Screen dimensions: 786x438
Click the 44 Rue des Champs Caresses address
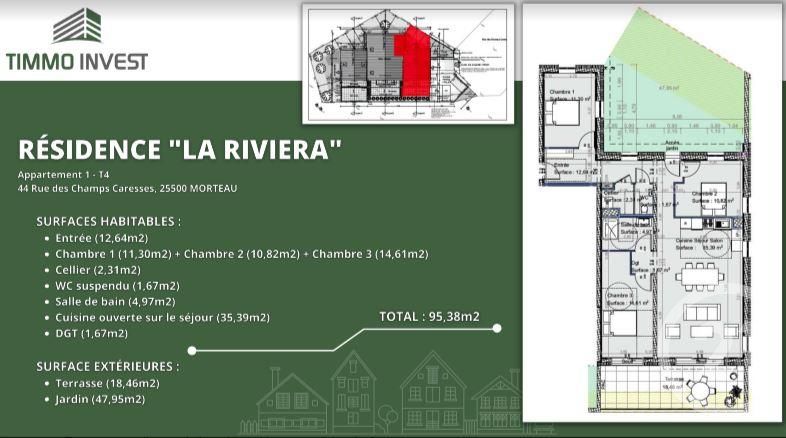(x=127, y=188)
